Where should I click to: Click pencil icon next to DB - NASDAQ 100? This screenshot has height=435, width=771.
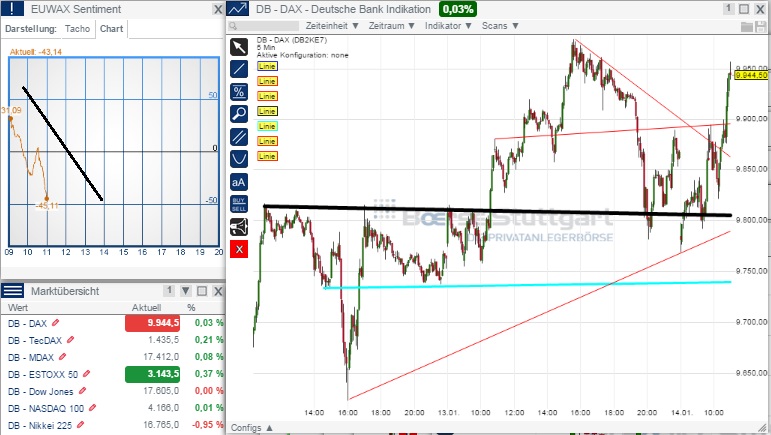pos(92,407)
